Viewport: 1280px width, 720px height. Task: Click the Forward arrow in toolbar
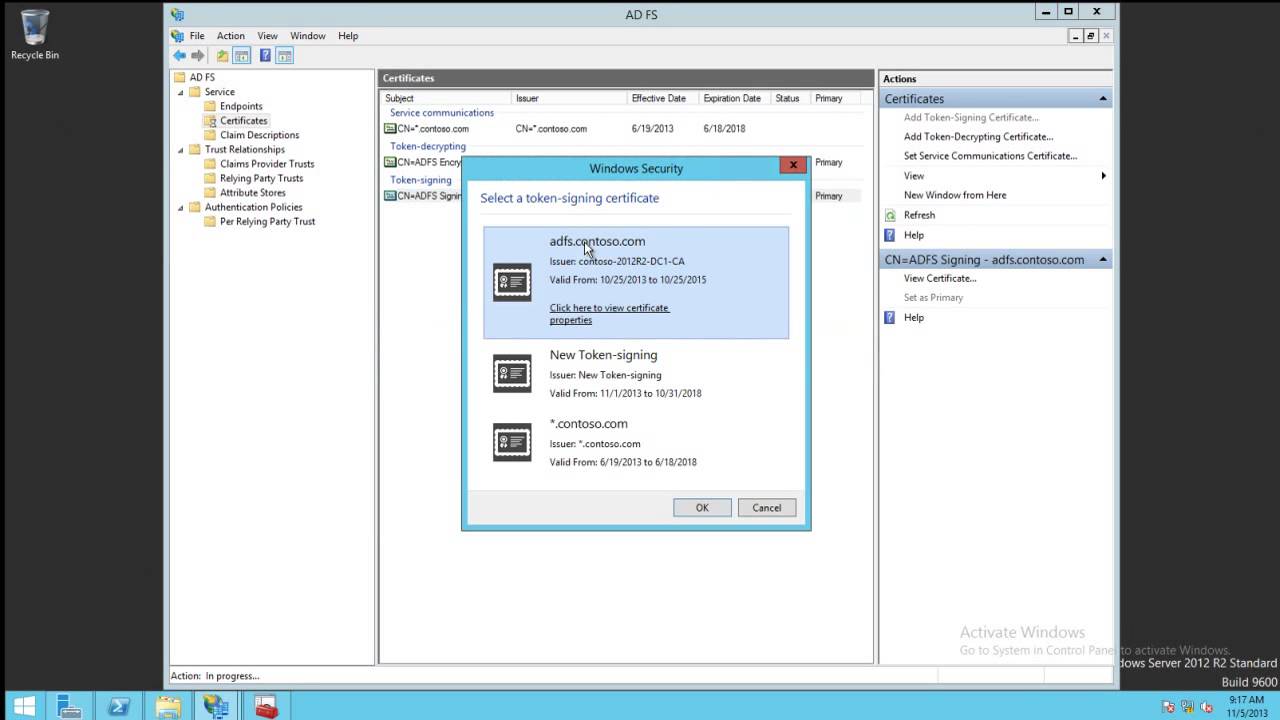197,56
